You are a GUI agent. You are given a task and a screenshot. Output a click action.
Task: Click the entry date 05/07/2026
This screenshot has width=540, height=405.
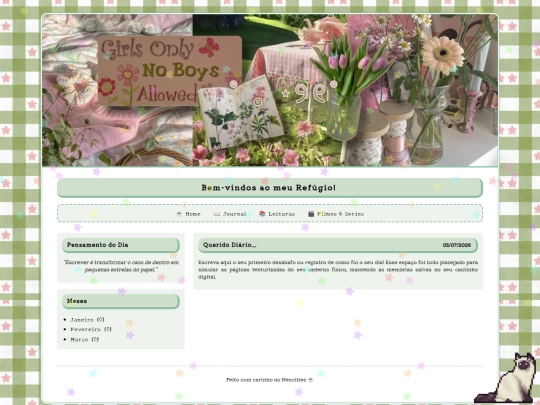(x=457, y=245)
